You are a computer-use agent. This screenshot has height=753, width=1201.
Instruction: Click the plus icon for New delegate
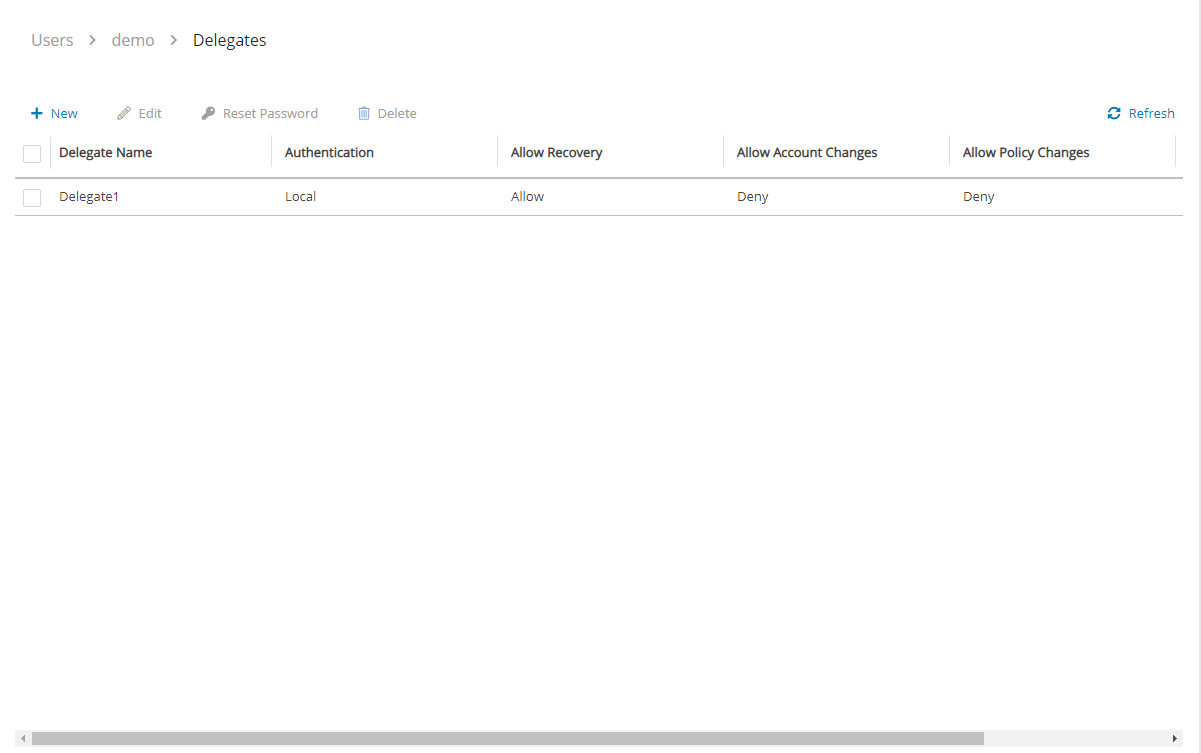(37, 113)
